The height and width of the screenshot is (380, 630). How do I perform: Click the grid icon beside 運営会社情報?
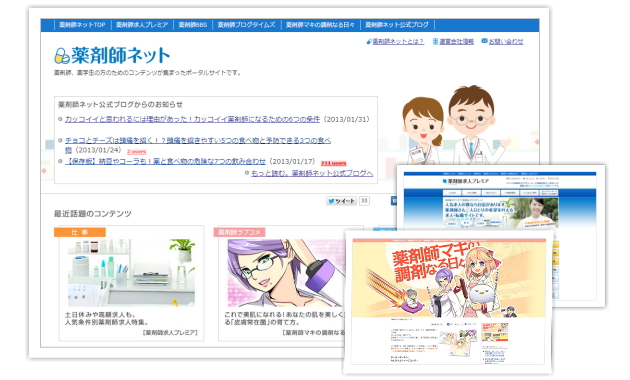pos(435,41)
